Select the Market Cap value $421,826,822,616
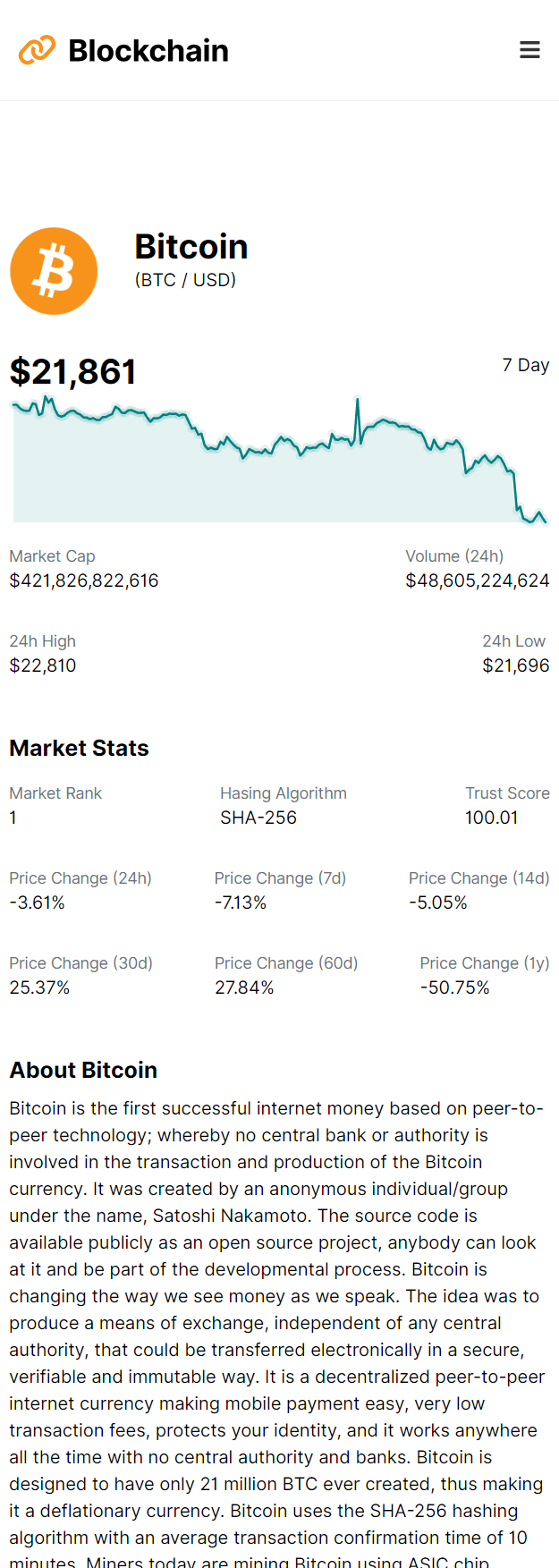559x1568 pixels. [x=84, y=581]
